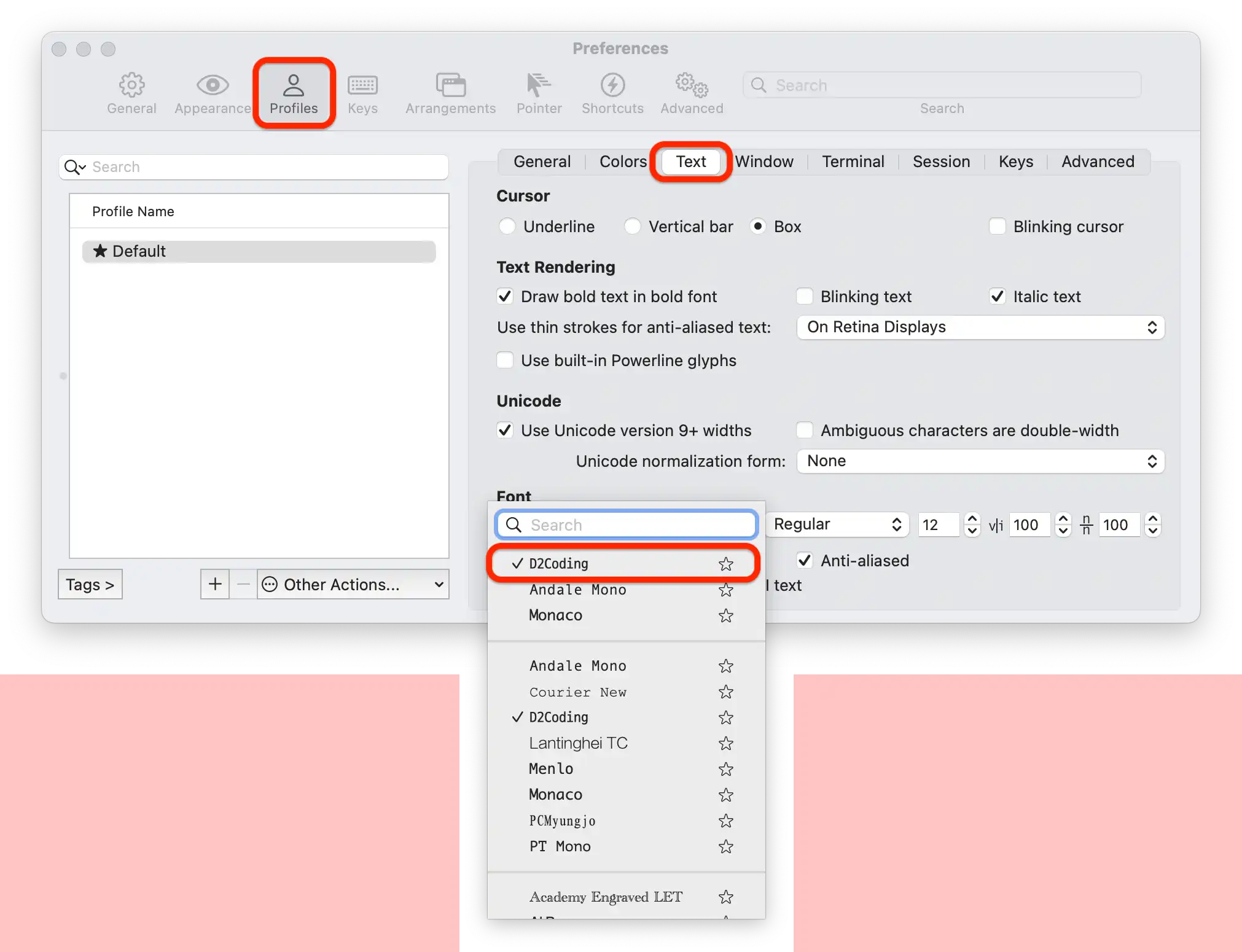Toggle the Italic text checkbox

pos(997,297)
